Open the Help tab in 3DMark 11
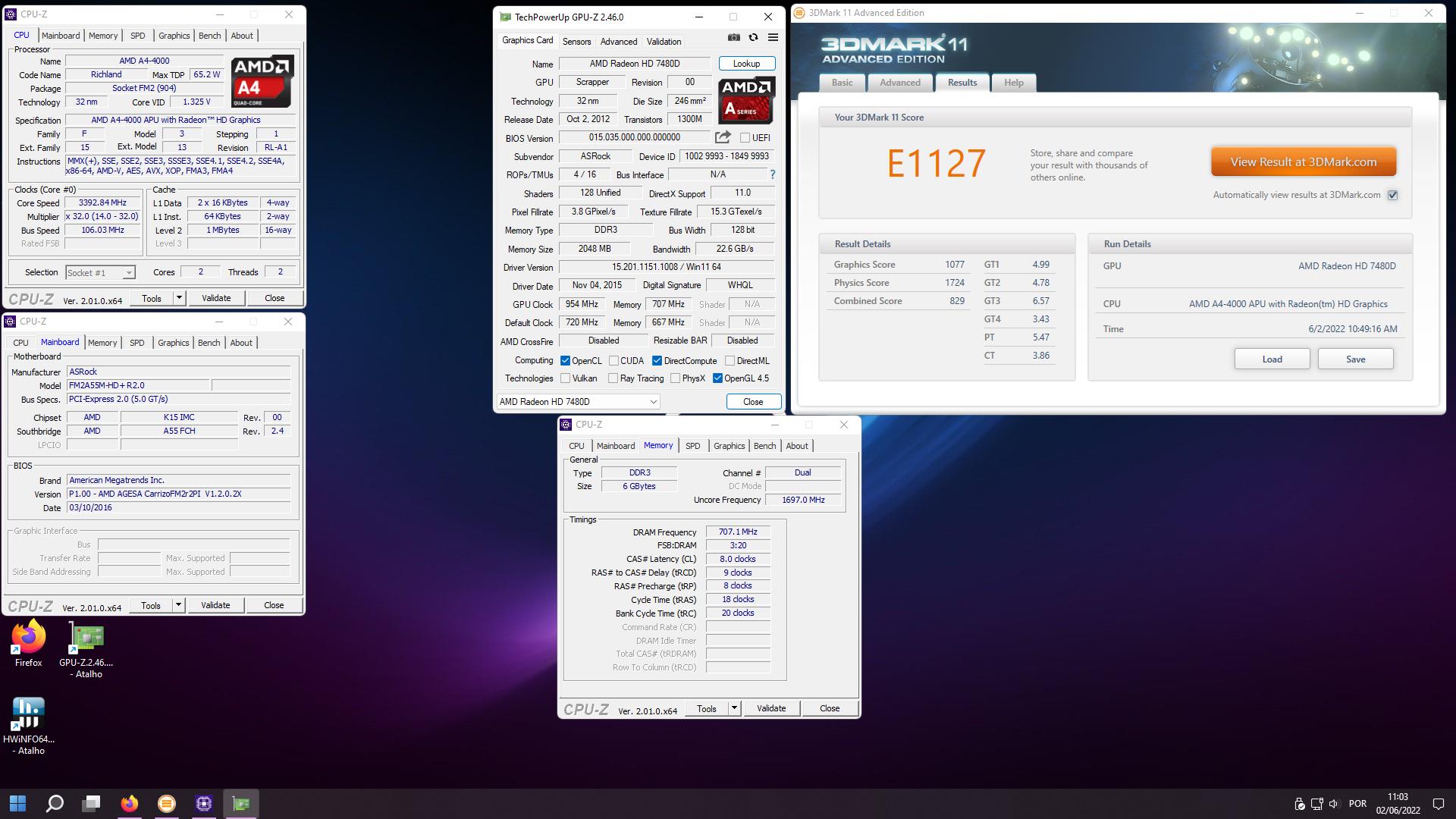Viewport: 1456px width, 819px height. pyautogui.click(x=1014, y=83)
